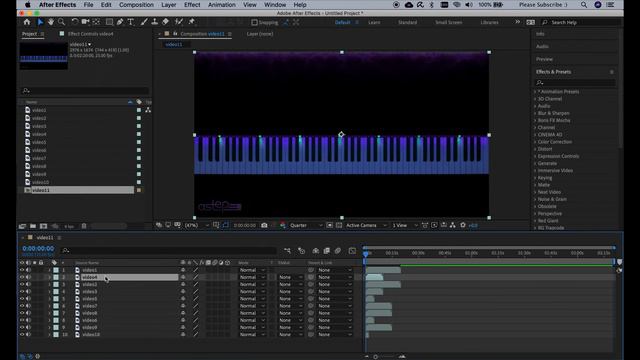Expand the video1 layer properties
Viewport: 640px width, 360px height.
tap(49, 270)
